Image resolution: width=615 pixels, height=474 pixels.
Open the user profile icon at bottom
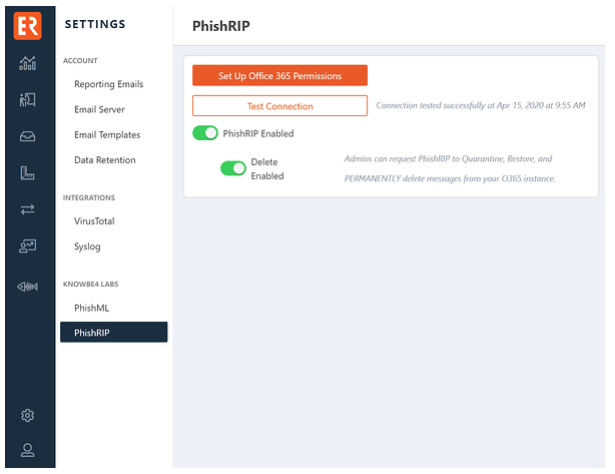click(x=27, y=450)
